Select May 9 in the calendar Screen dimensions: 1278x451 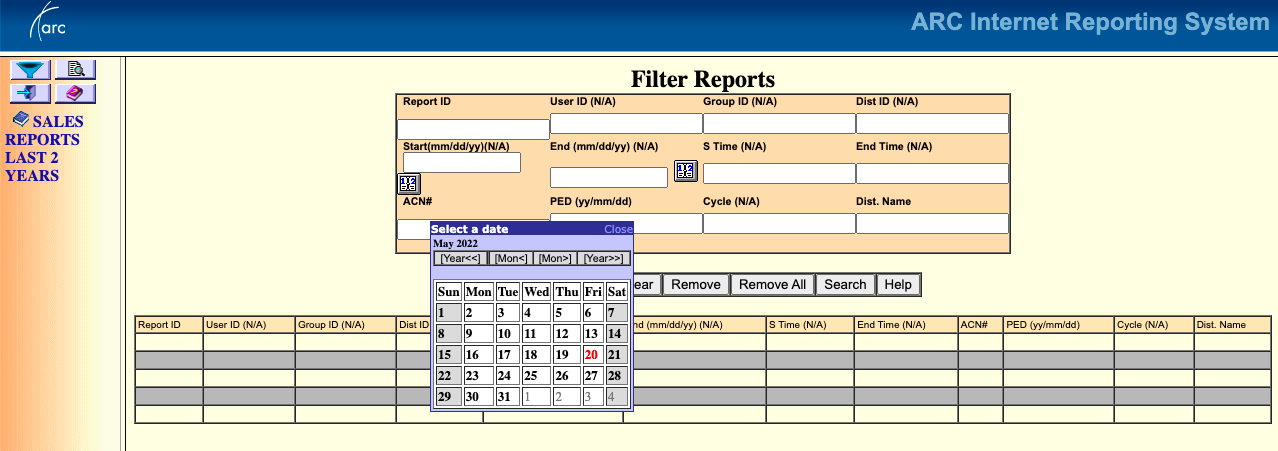(x=478, y=334)
